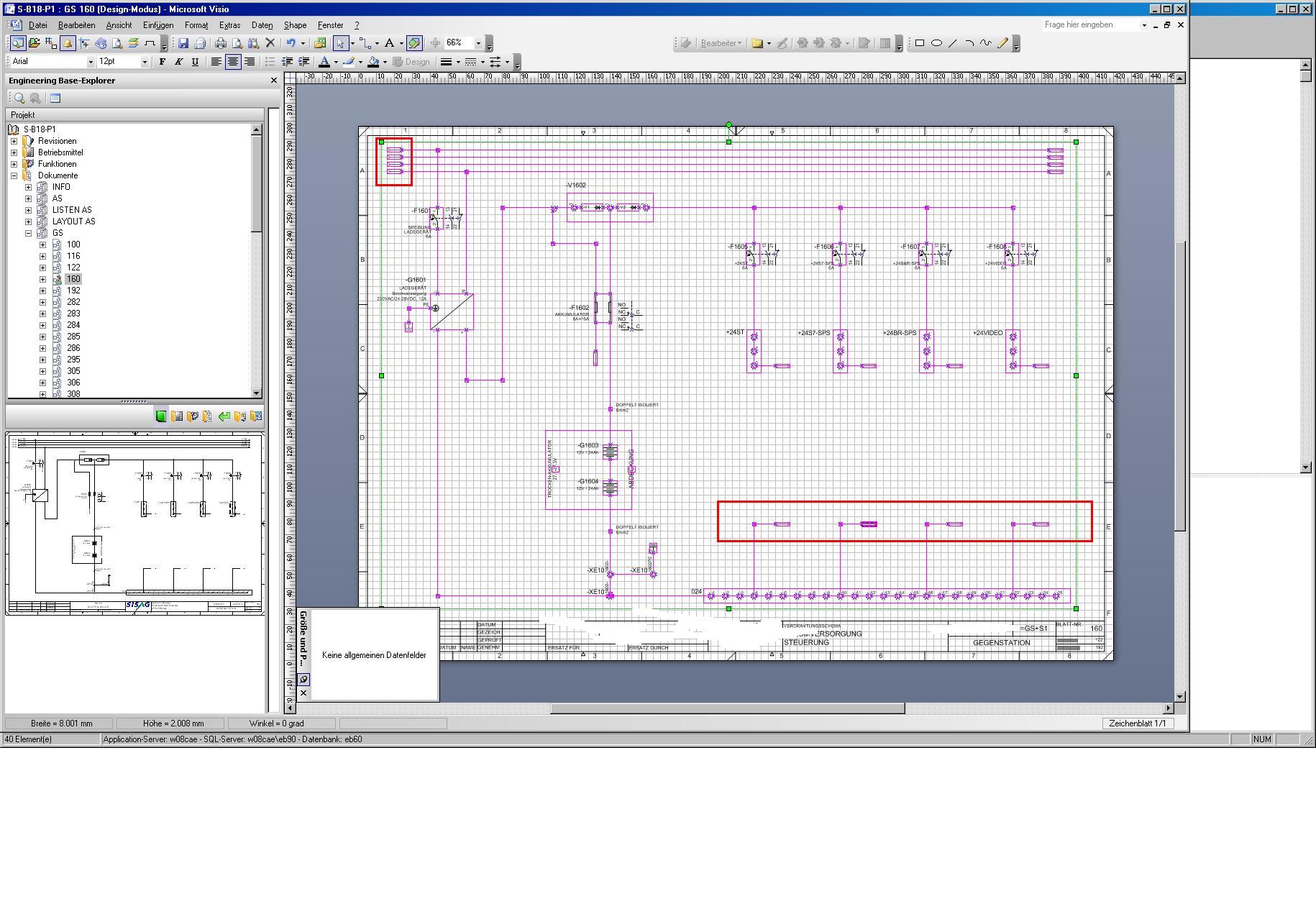
Task: Expand the Betriebsmittel tree node
Action: click(14, 152)
